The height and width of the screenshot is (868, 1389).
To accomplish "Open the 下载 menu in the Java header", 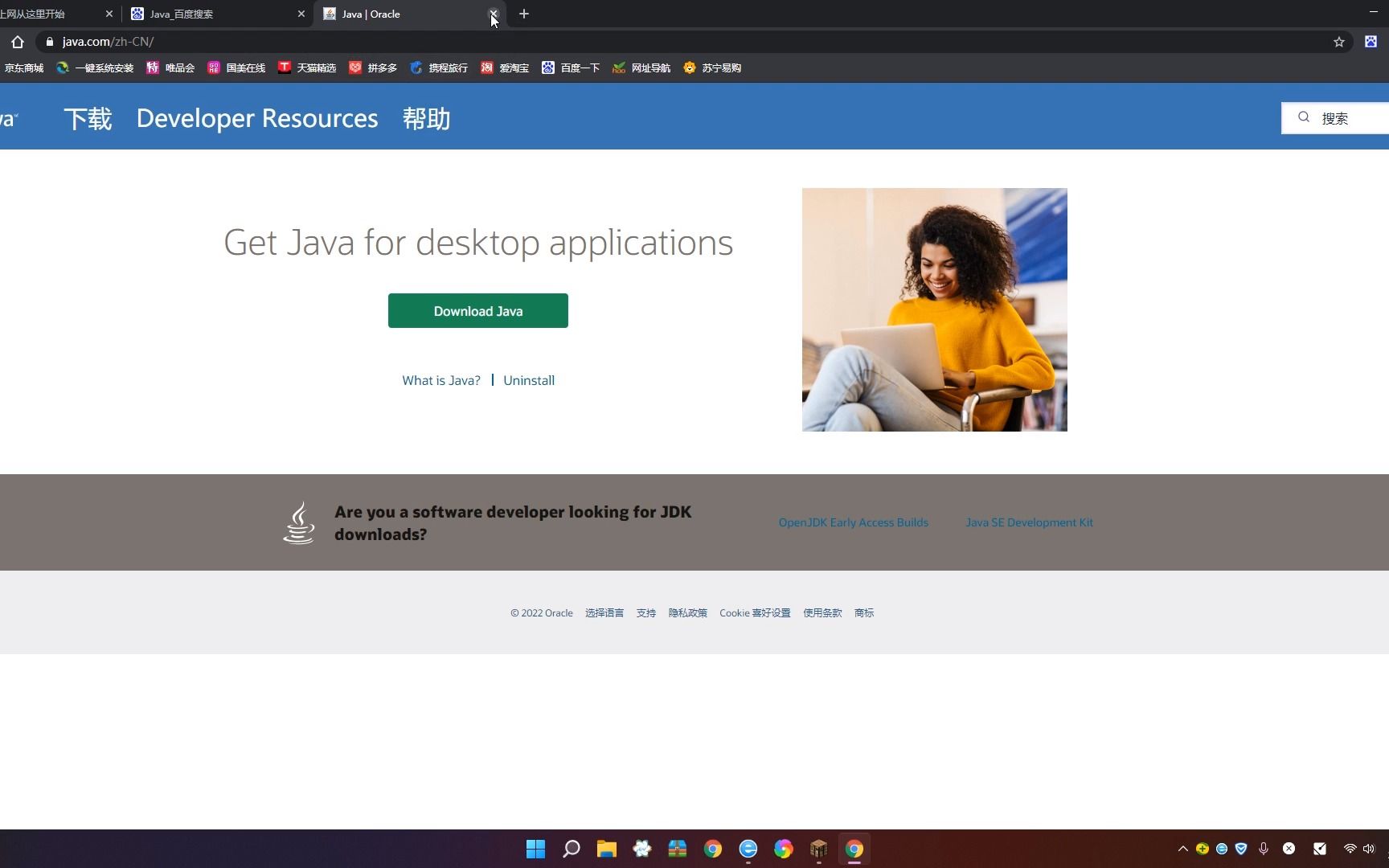I will click(88, 118).
